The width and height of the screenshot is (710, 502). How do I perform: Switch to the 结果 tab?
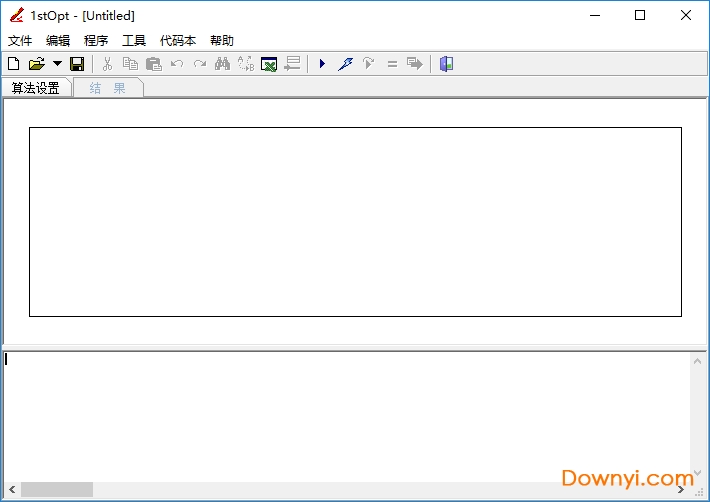tap(108, 88)
